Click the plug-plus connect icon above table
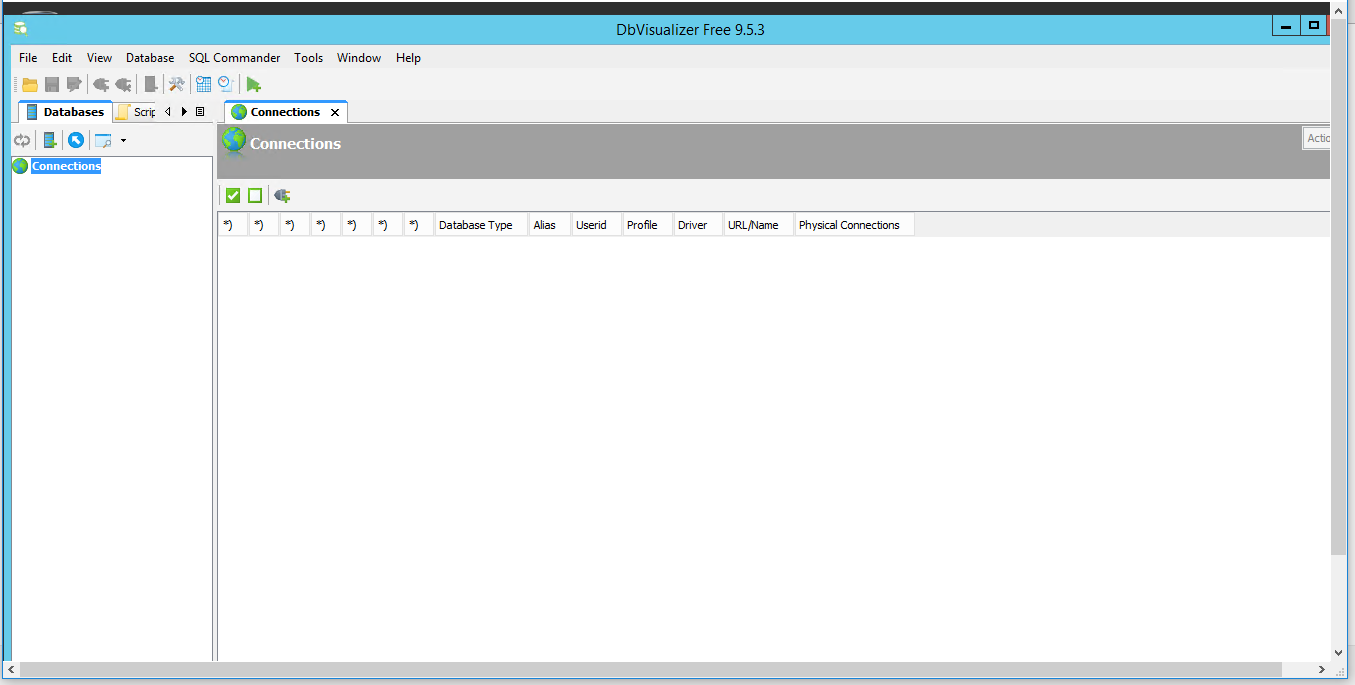Viewport: 1355px width, 685px height. point(283,196)
